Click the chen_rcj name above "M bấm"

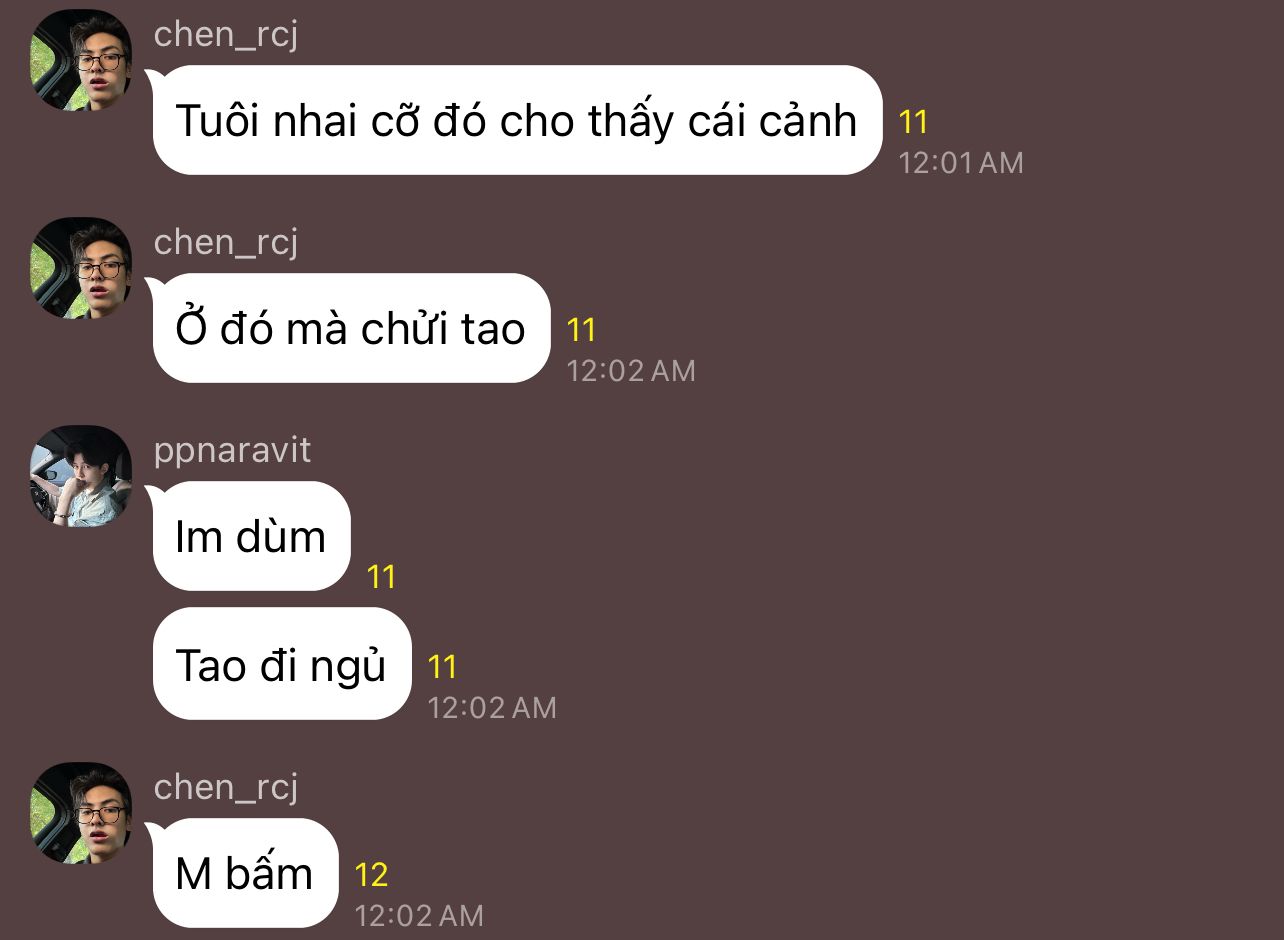click(x=226, y=787)
